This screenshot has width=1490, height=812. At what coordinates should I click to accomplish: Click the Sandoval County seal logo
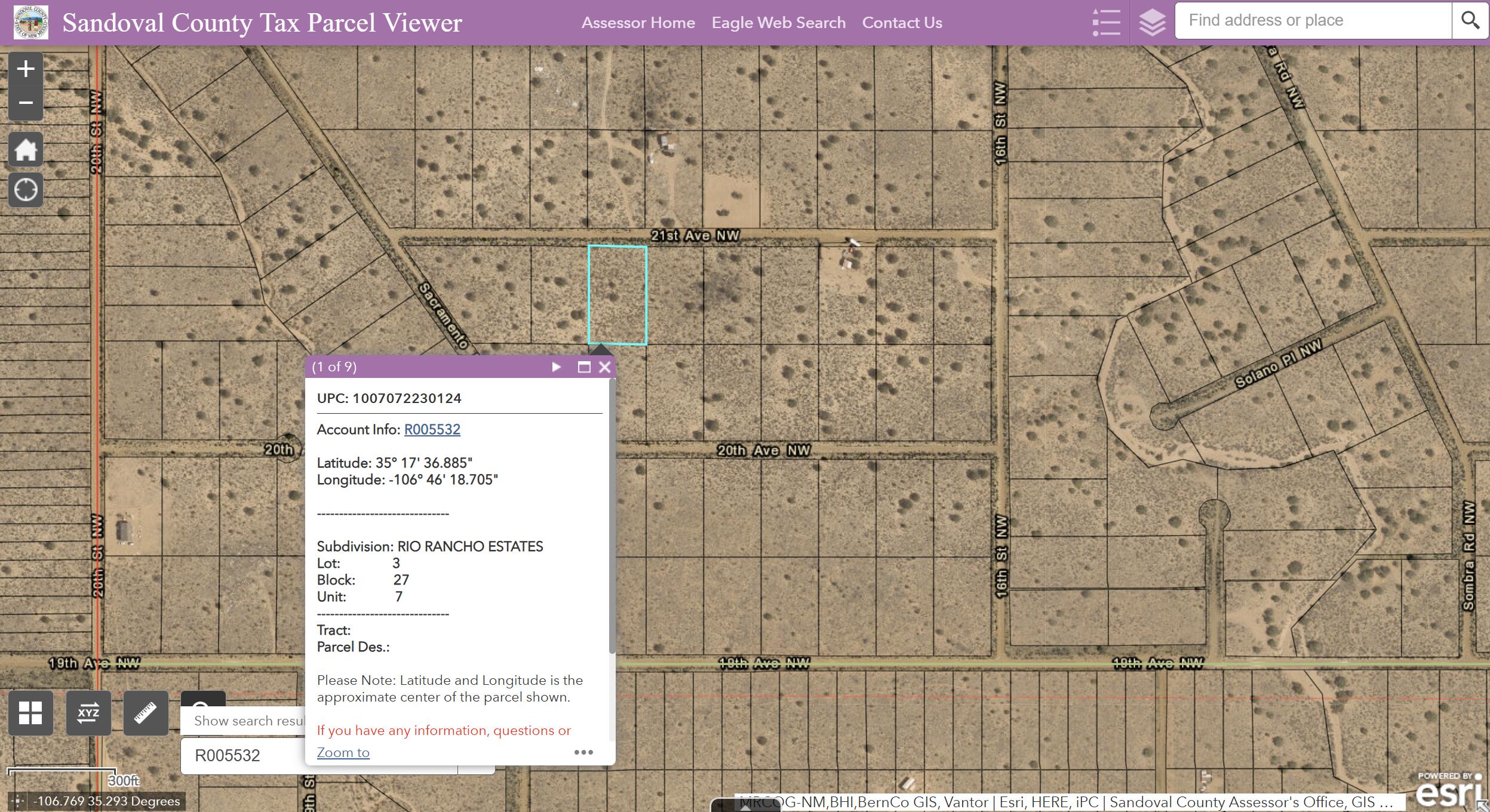pos(30,22)
